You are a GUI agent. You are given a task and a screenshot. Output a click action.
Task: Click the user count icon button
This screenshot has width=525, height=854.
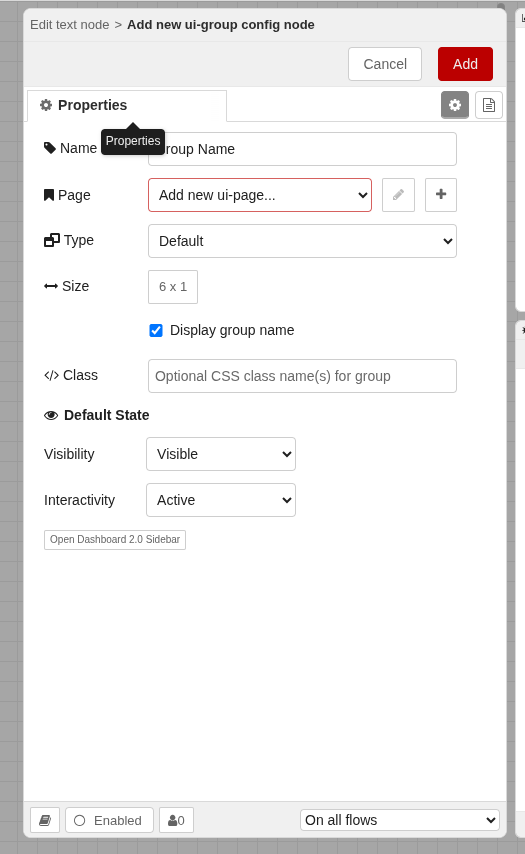(x=176, y=820)
